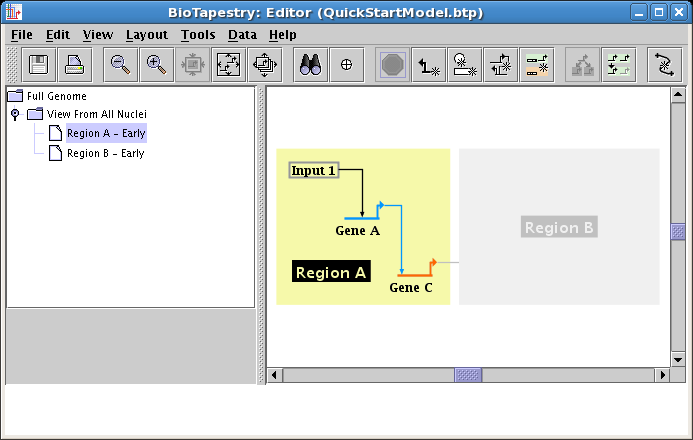
Task: Select Region B - Early model
Action: (x=105, y=153)
